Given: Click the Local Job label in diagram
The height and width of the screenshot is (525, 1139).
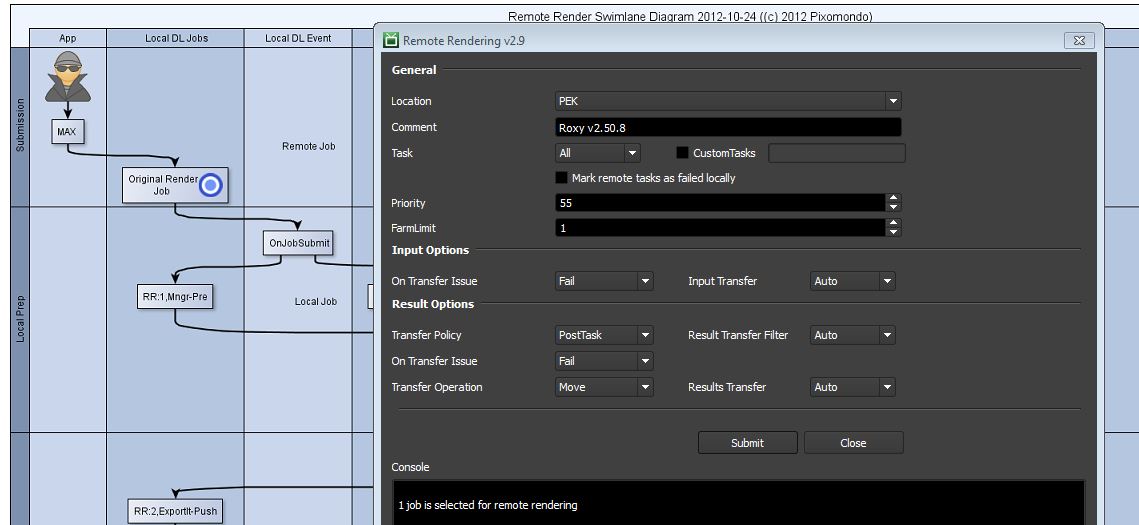Looking at the screenshot, I should (x=316, y=301).
